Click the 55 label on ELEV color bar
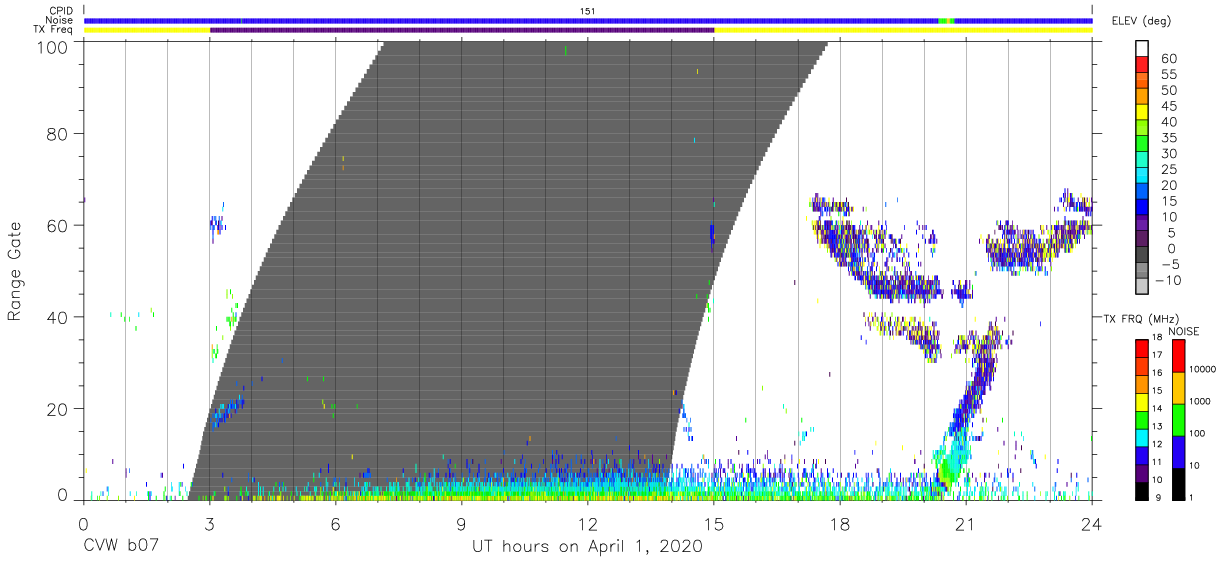Image resolution: width=1228 pixels, height=567 pixels. (1168, 75)
